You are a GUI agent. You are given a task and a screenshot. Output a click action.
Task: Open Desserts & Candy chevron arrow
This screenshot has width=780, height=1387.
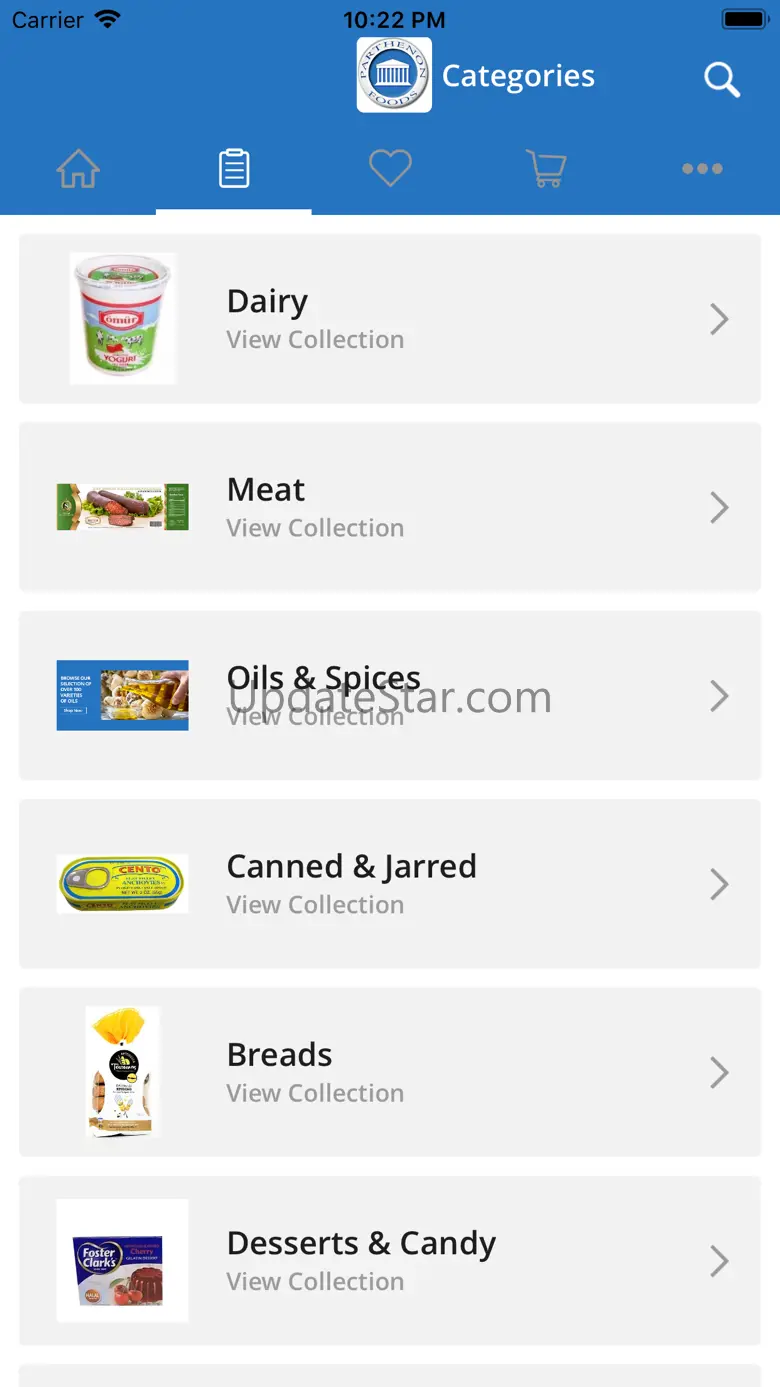719,1261
